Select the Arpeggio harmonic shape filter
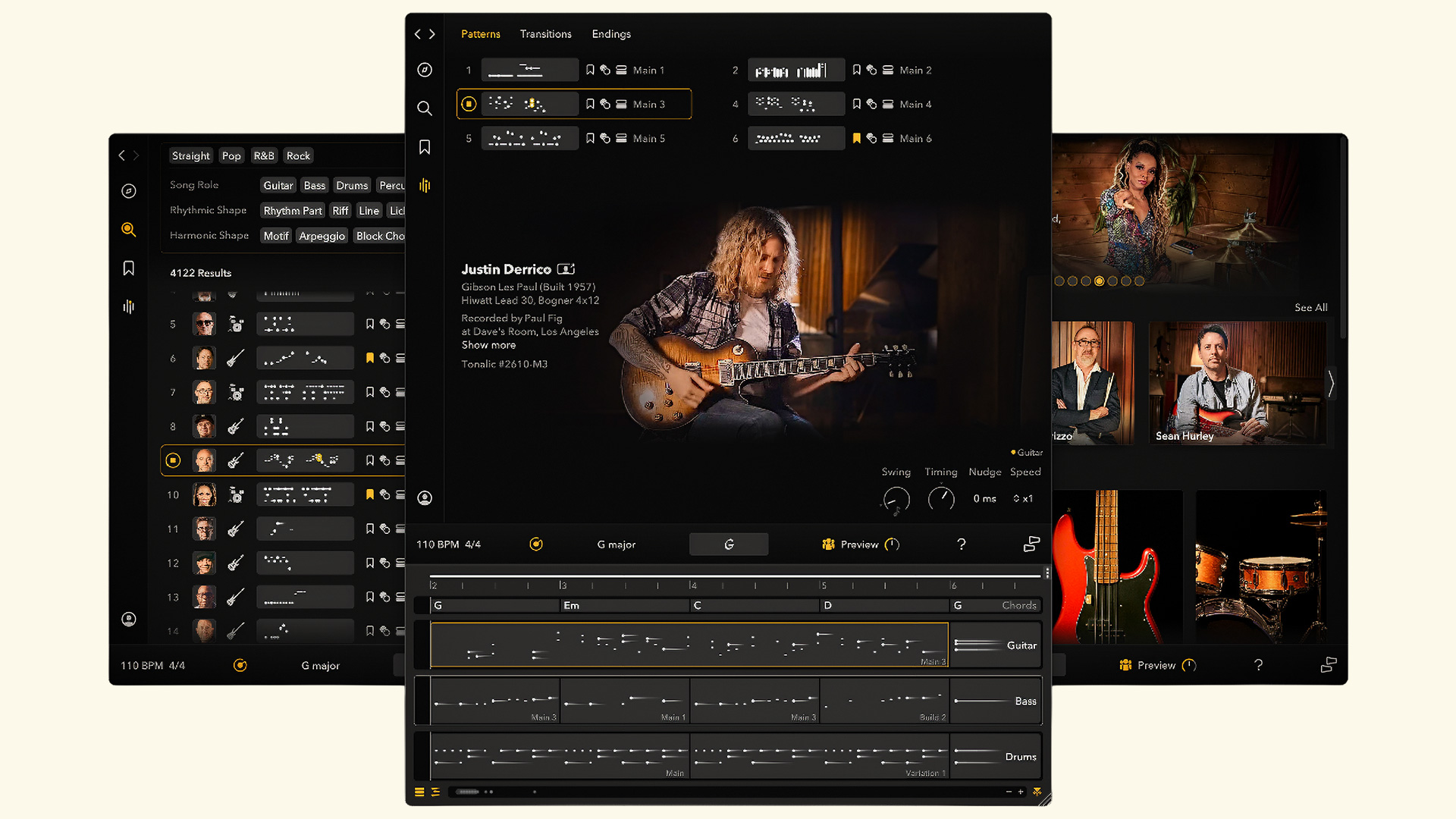This screenshot has height=819, width=1456. coord(322,236)
